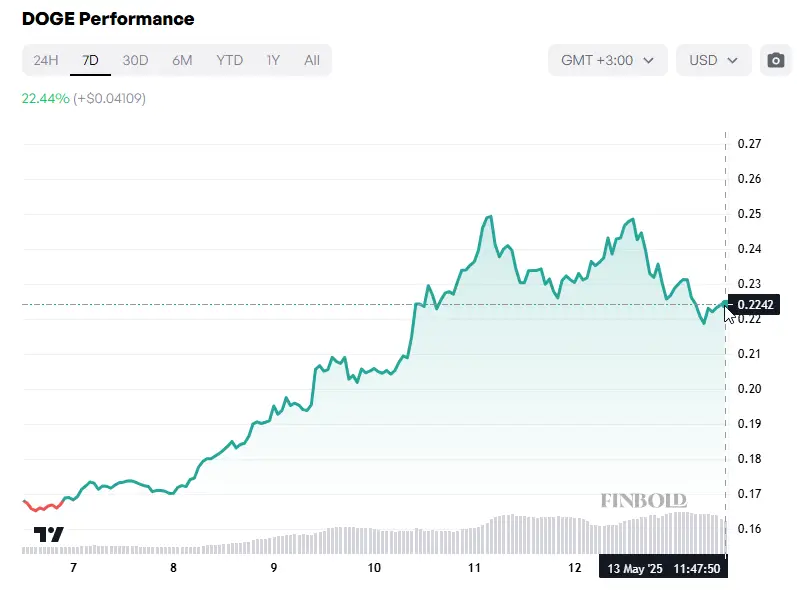797x590 pixels.
Task: Click the date axis label 12
Action: (574, 568)
